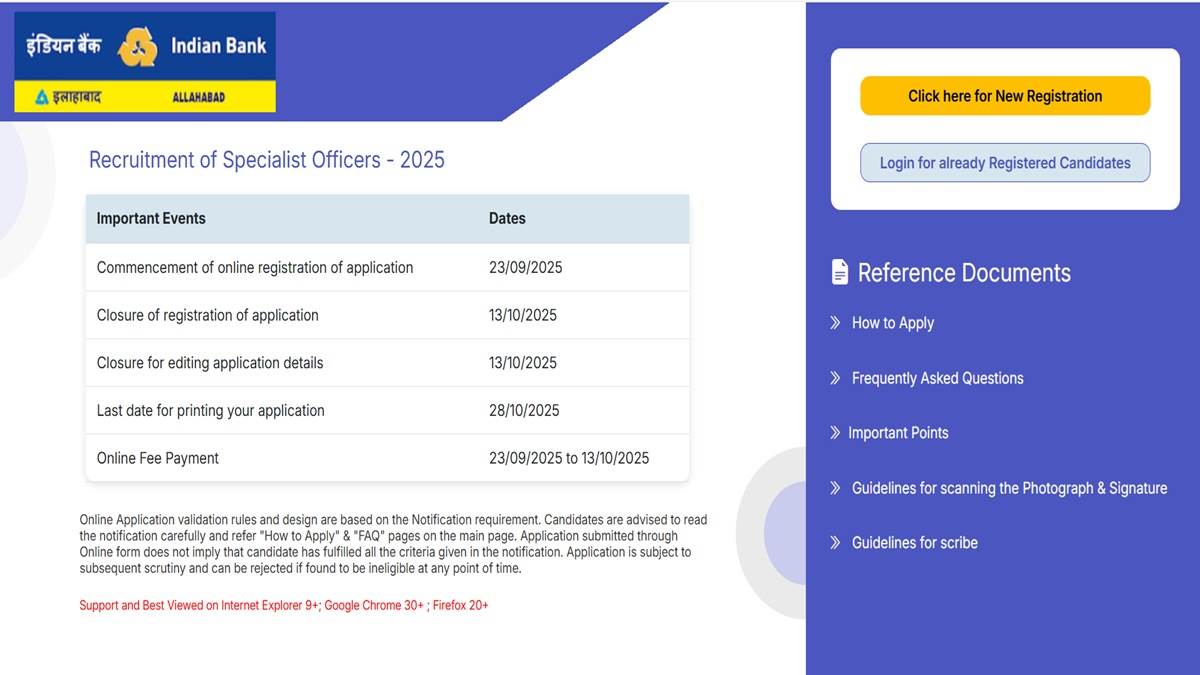Click the chevron icon before How to Apply

tap(835, 323)
